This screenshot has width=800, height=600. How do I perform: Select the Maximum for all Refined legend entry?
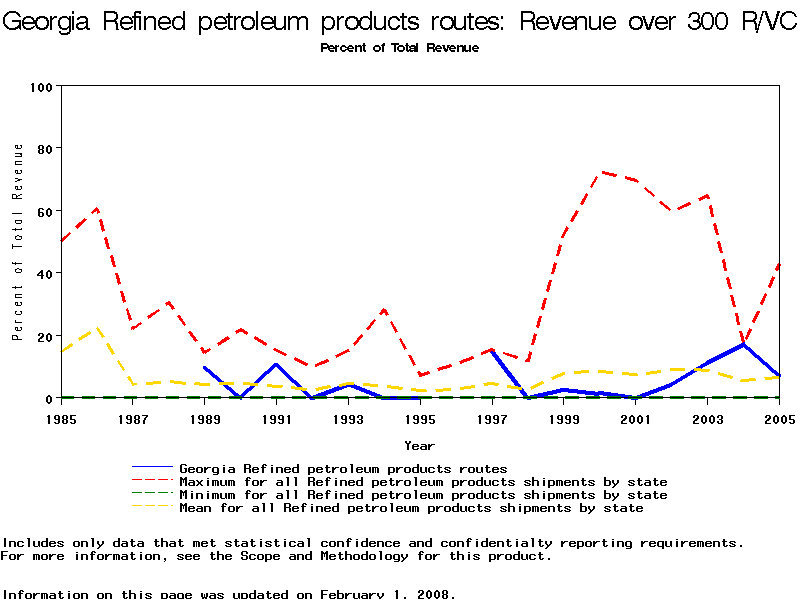pyautogui.click(x=423, y=481)
